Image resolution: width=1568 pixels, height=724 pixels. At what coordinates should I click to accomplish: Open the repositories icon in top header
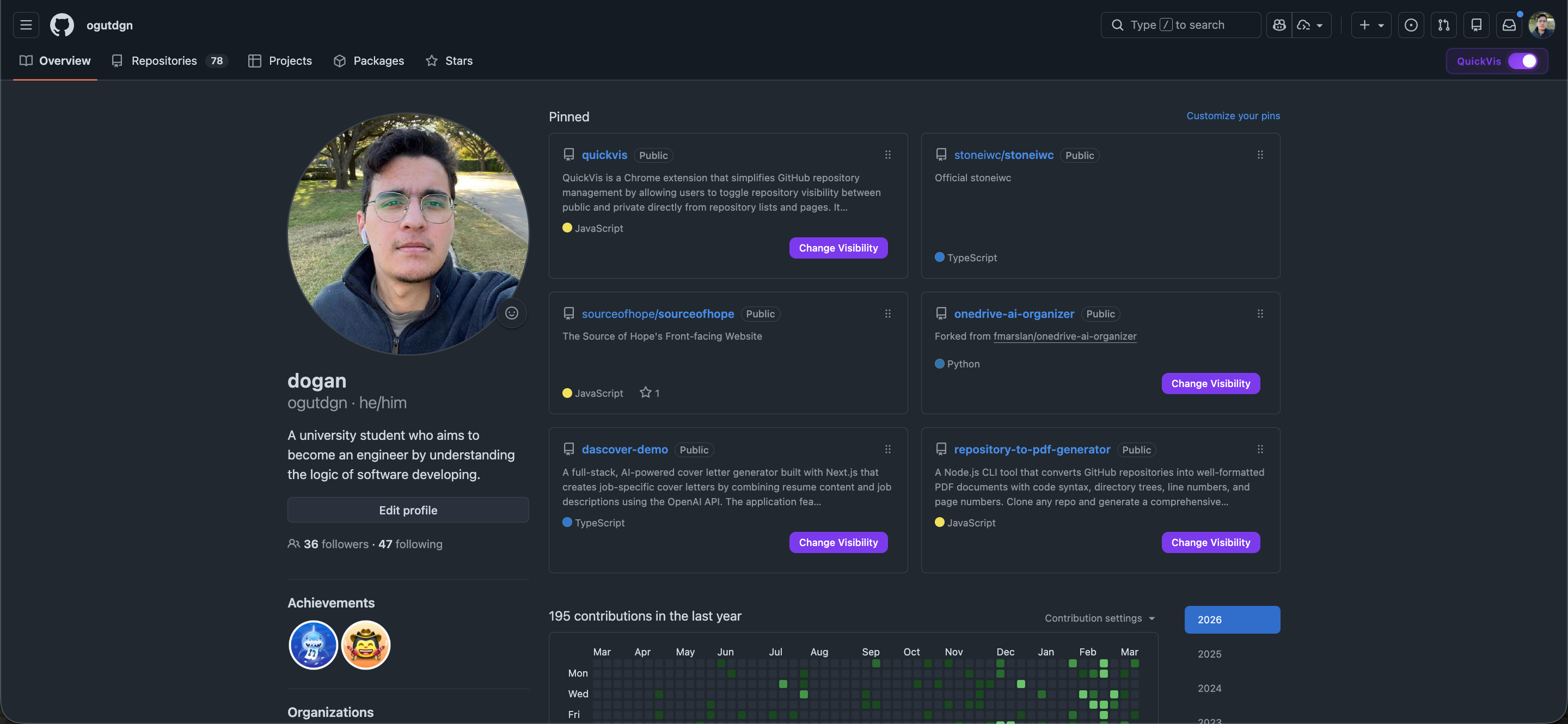pos(1476,25)
